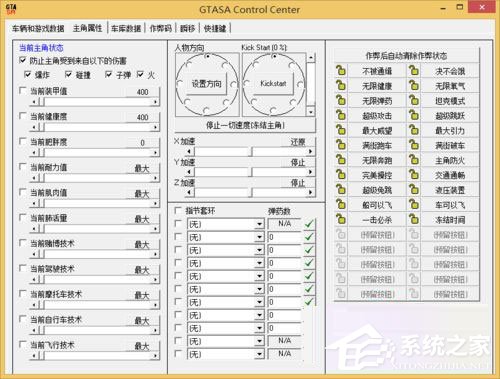Switch to the 作弊码 tab
This screenshot has height=379, width=500.
coord(160,28)
